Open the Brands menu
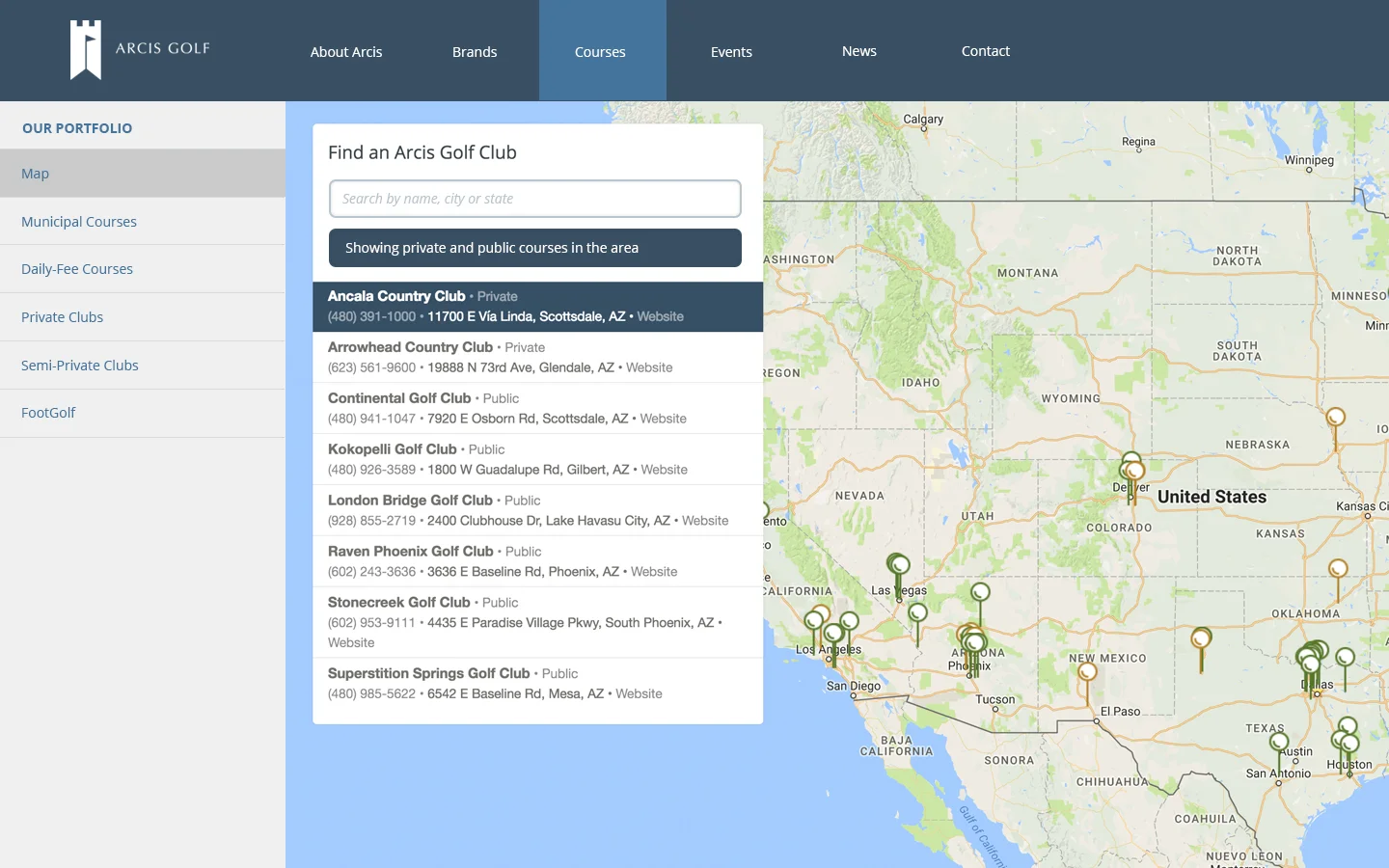Viewport: 1389px width, 868px height. [x=474, y=51]
